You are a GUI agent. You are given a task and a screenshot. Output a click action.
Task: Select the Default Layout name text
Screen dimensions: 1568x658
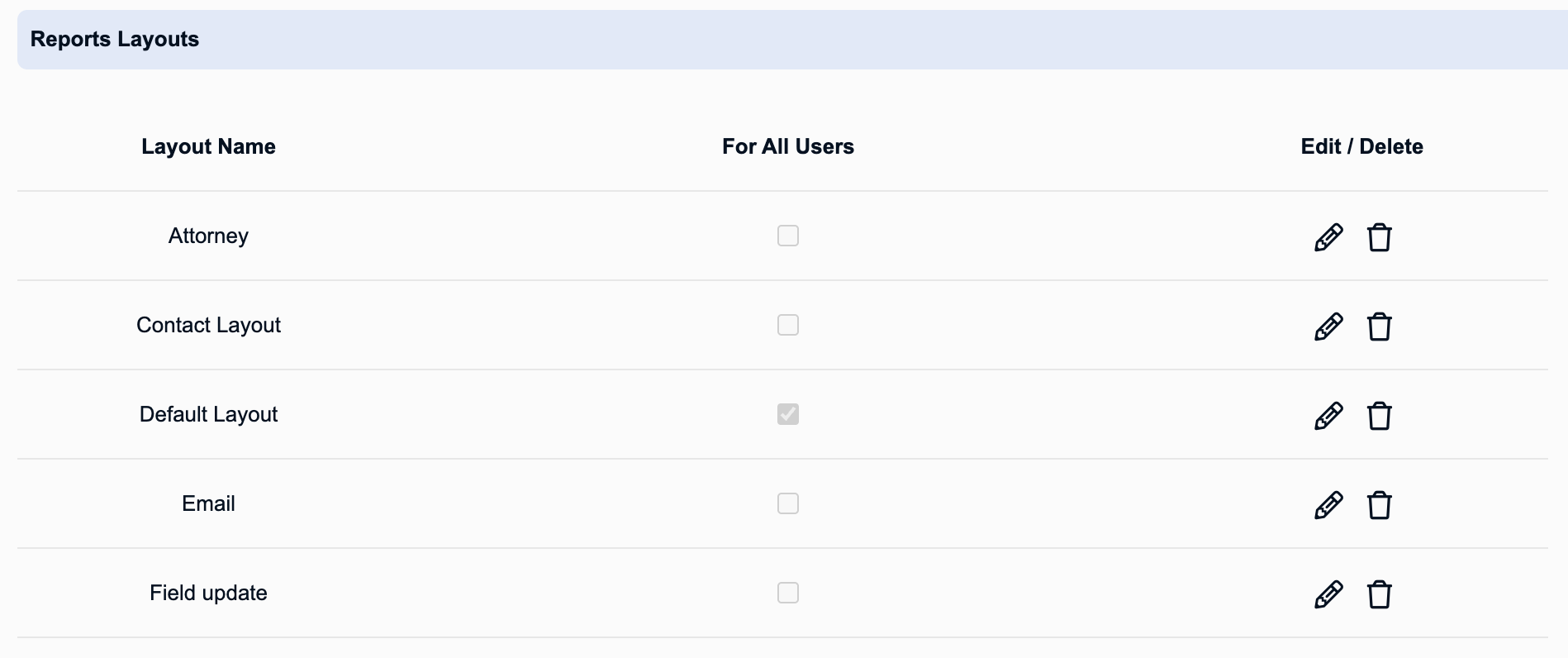tap(208, 414)
